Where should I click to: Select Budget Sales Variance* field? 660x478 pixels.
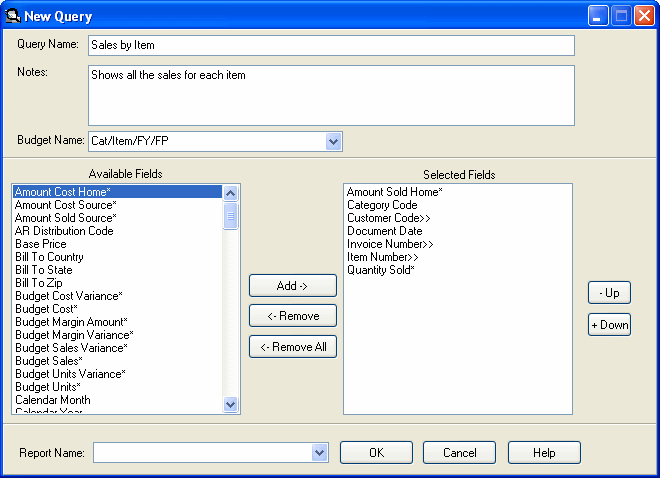coord(117,348)
